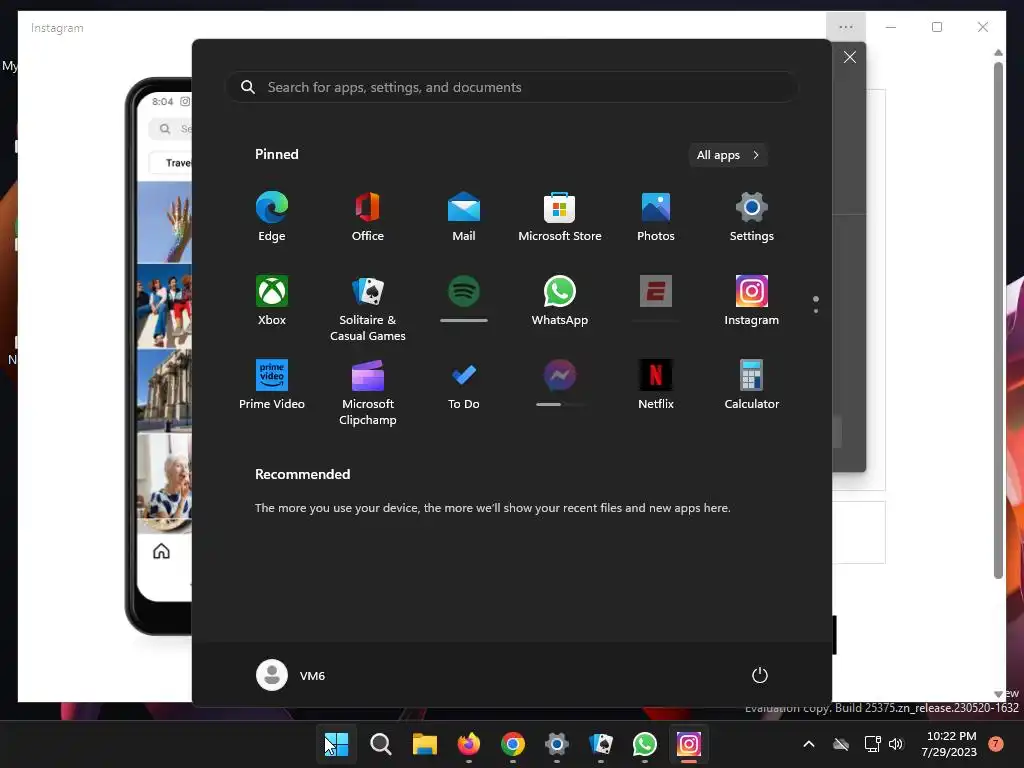Open Settings from pinned apps
This screenshot has width=1024, height=768.
pos(752,217)
